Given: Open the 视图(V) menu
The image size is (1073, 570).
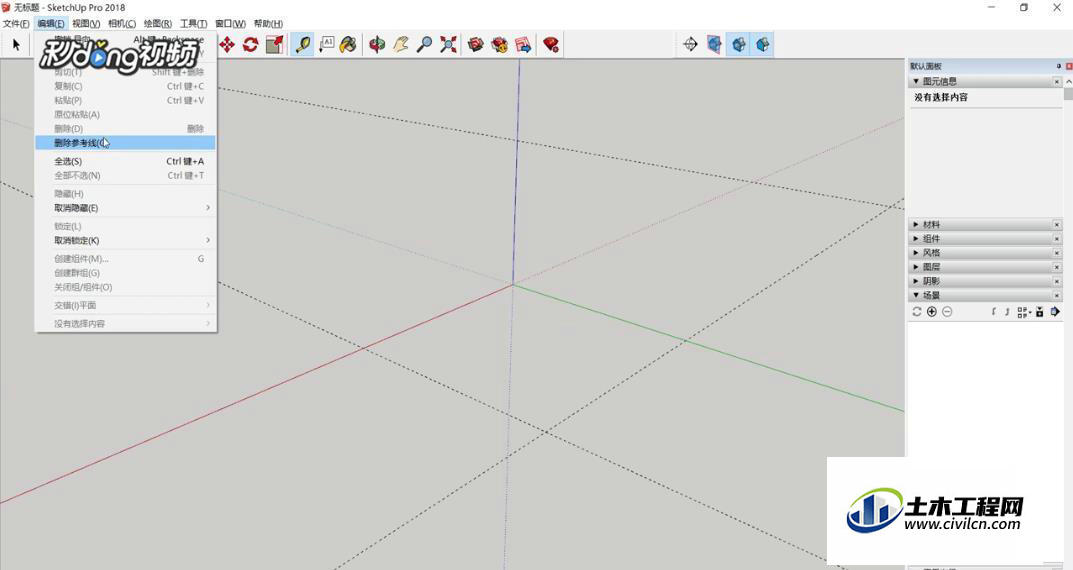Looking at the screenshot, I should (x=86, y=24).
